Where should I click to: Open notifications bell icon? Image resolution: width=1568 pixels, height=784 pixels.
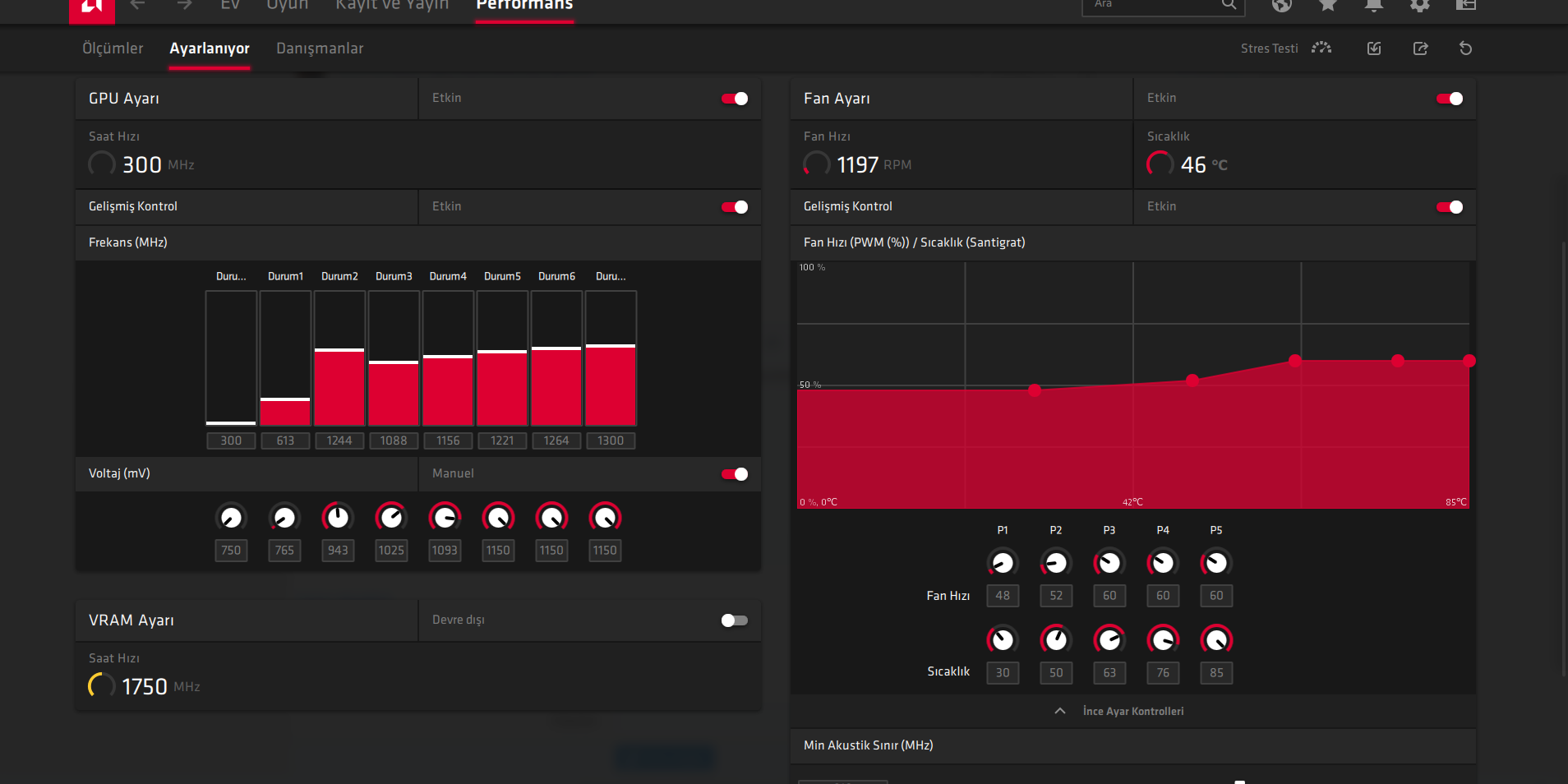[x=1374, y=5]
